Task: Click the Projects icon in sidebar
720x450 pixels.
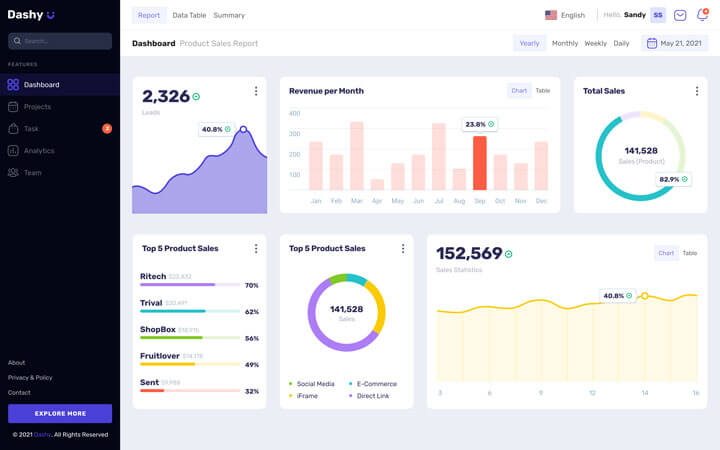Action: tap(13, 107)
